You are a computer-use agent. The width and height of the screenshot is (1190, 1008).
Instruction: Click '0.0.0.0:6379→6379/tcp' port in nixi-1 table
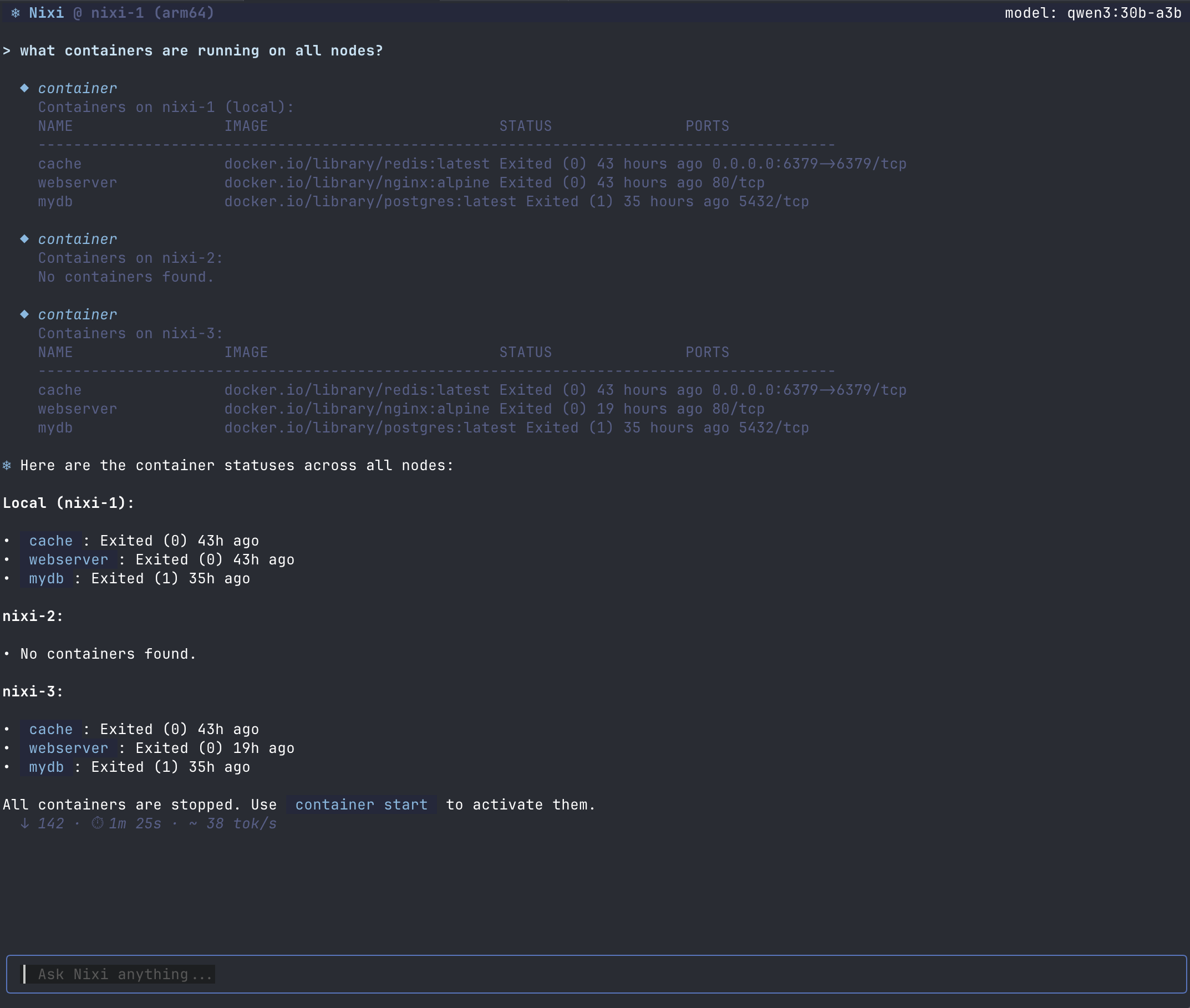[x=810, y=164]
